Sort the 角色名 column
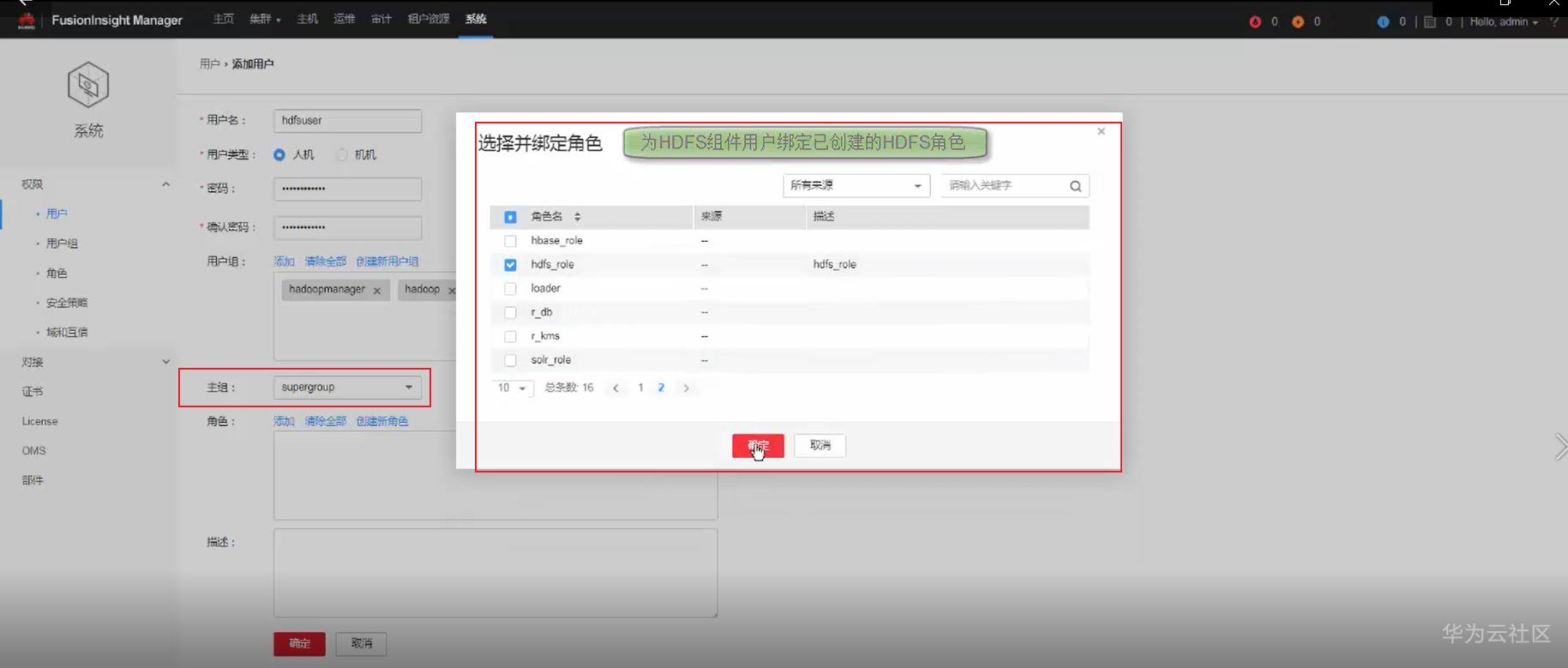Viewport: 1568px width, 668px height. 577,217
